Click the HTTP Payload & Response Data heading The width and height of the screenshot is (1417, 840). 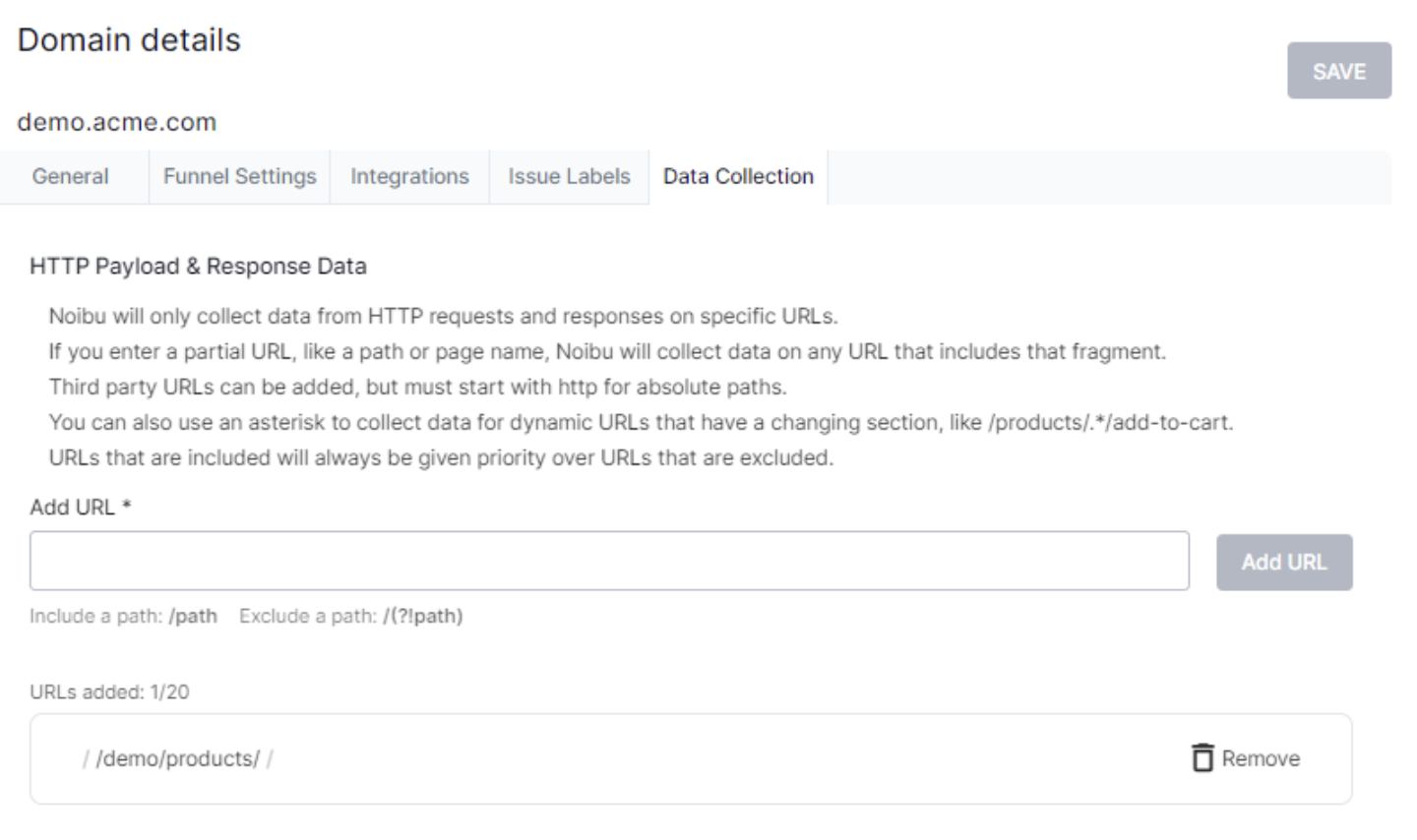point(198,267)
